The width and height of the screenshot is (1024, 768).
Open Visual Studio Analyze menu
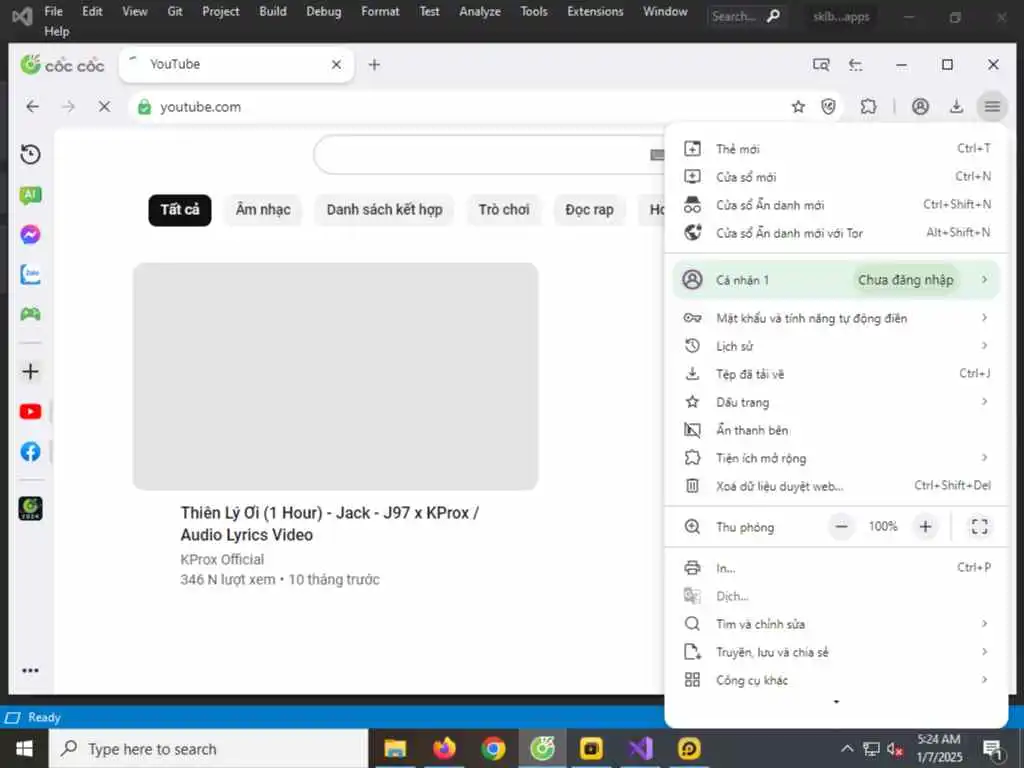479,11
